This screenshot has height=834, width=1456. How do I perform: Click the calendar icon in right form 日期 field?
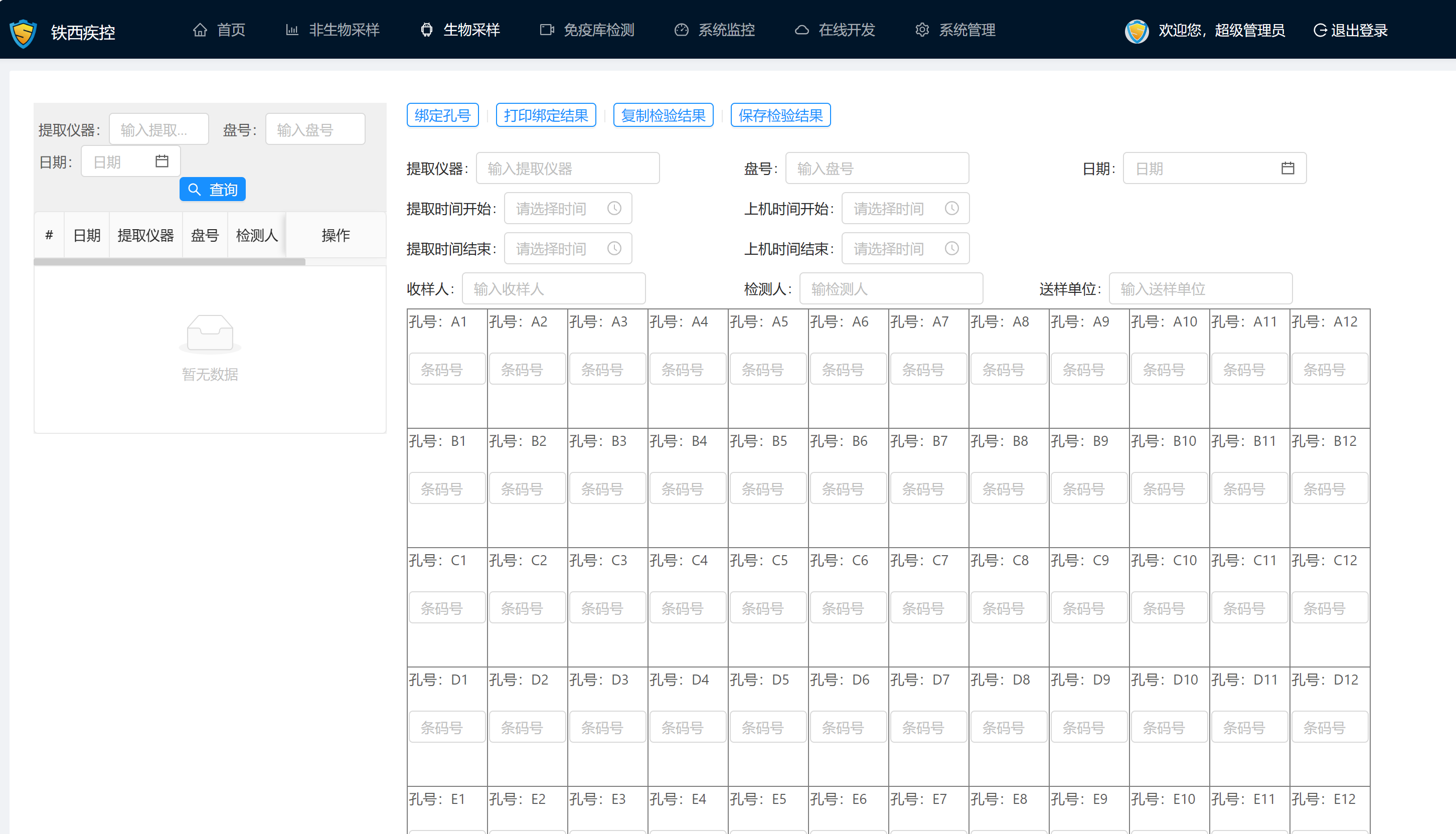1287,168
